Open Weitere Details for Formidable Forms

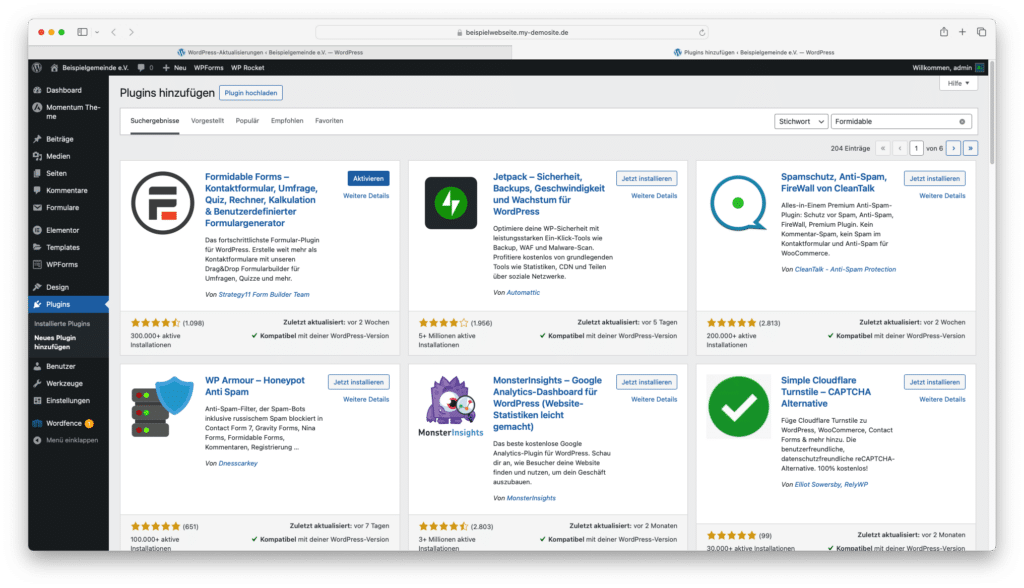coord(366,196)
